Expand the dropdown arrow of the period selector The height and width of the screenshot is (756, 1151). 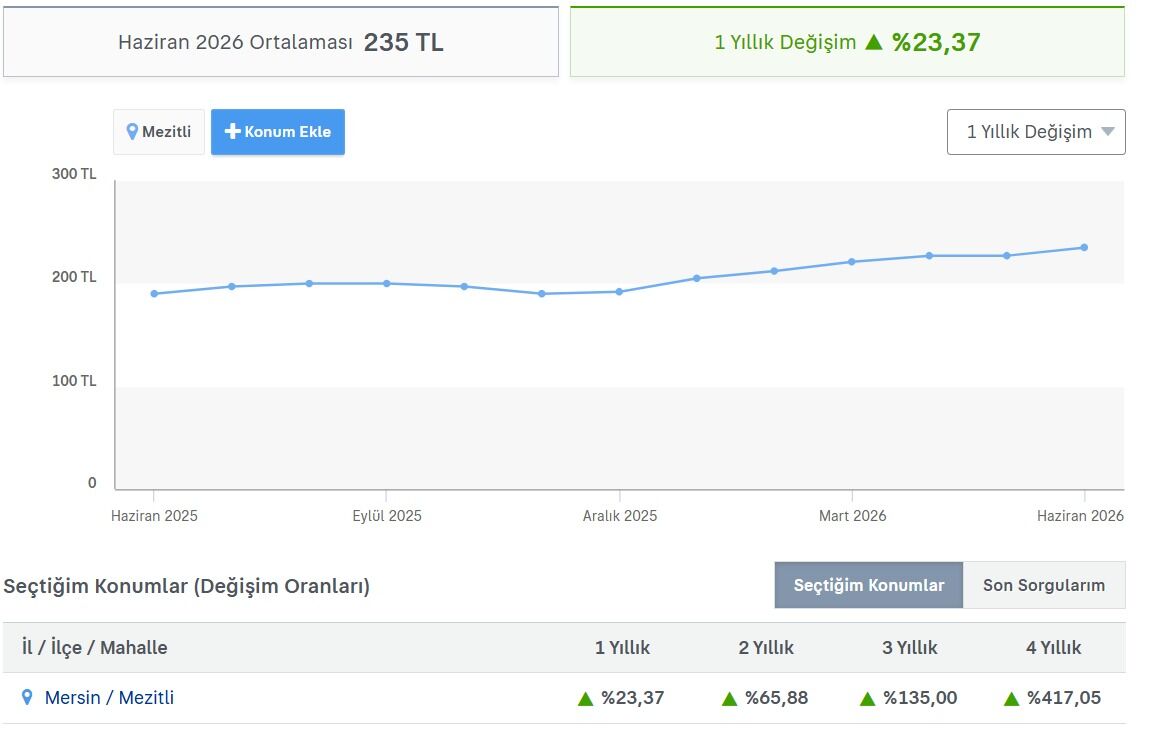(x=1108, y=132)
